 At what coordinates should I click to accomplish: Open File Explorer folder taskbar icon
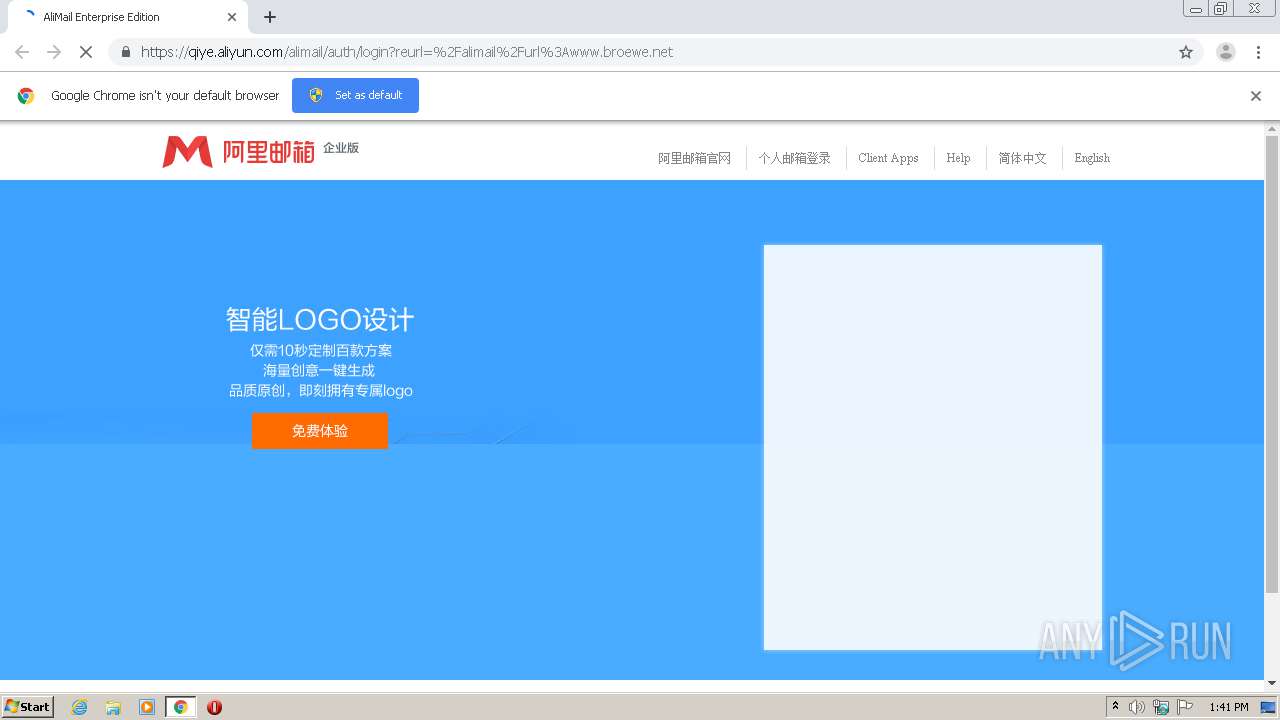(x=113, y=707)
